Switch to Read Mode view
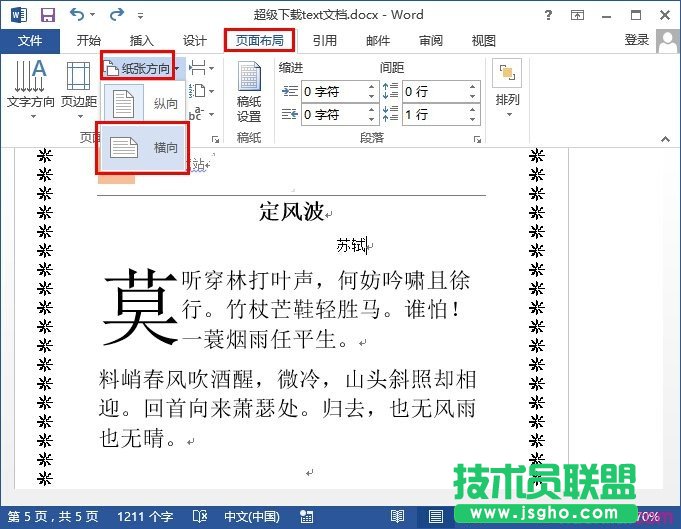This screenshot has width=681, height=529. click(397, 516)
